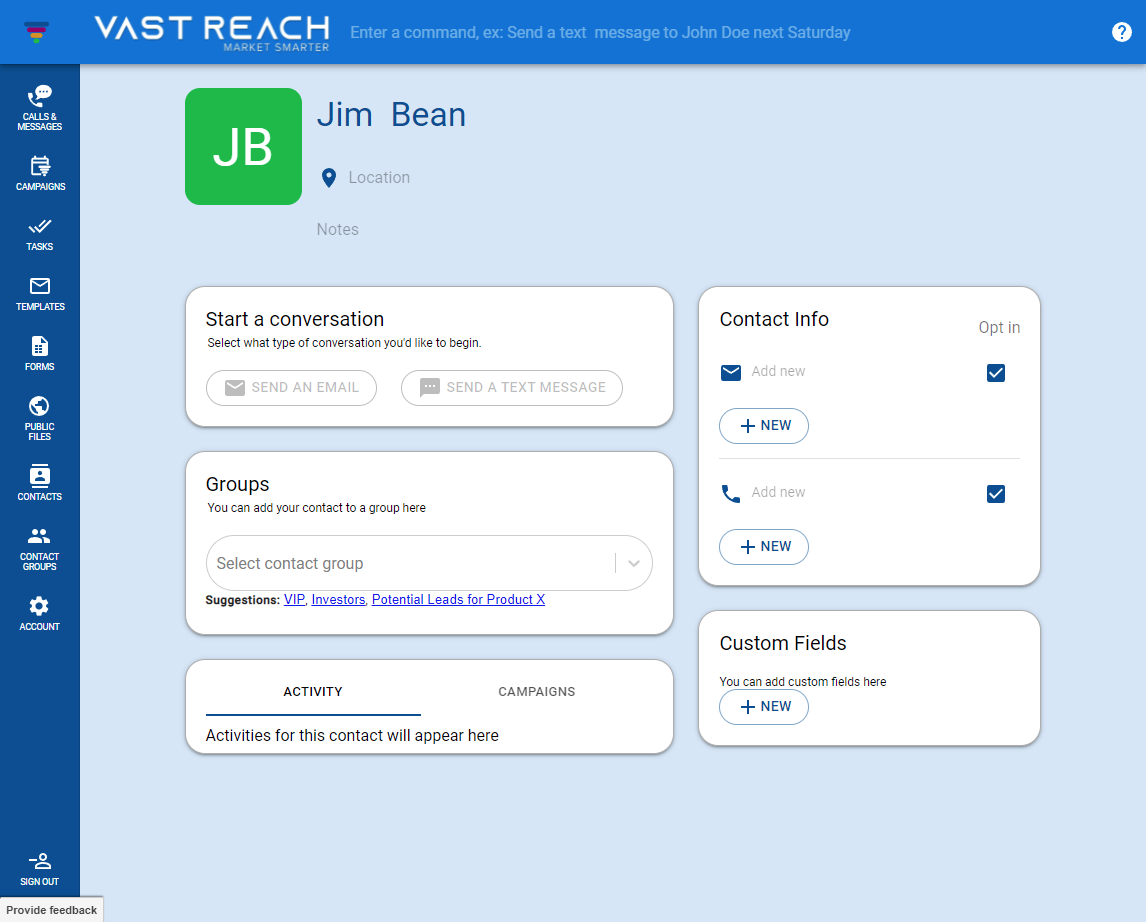Open Calls & Messages in sidebar
Viewport: 1146px width, 922px height.
(39, 108)
